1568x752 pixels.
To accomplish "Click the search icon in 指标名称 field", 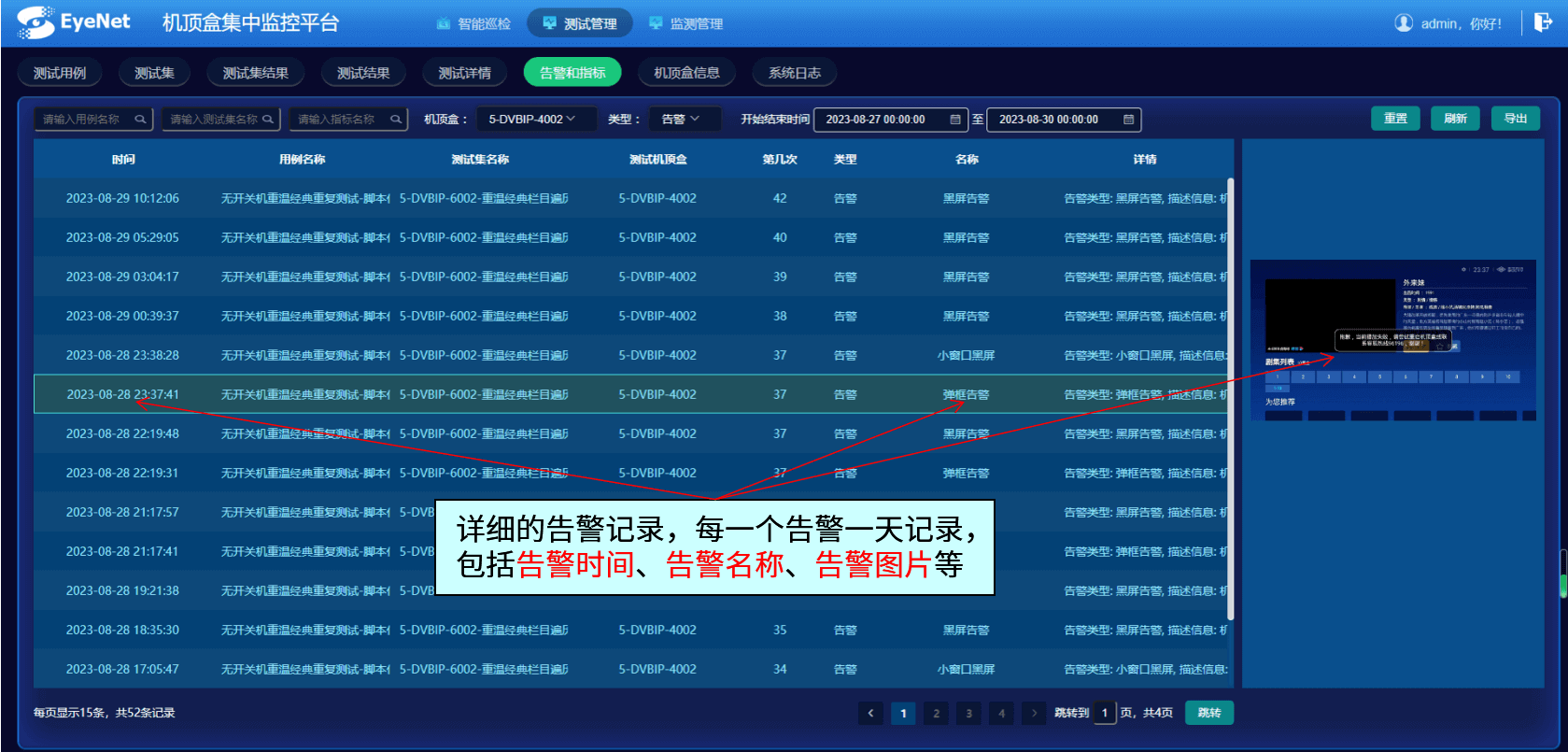I will click(396, 120).
